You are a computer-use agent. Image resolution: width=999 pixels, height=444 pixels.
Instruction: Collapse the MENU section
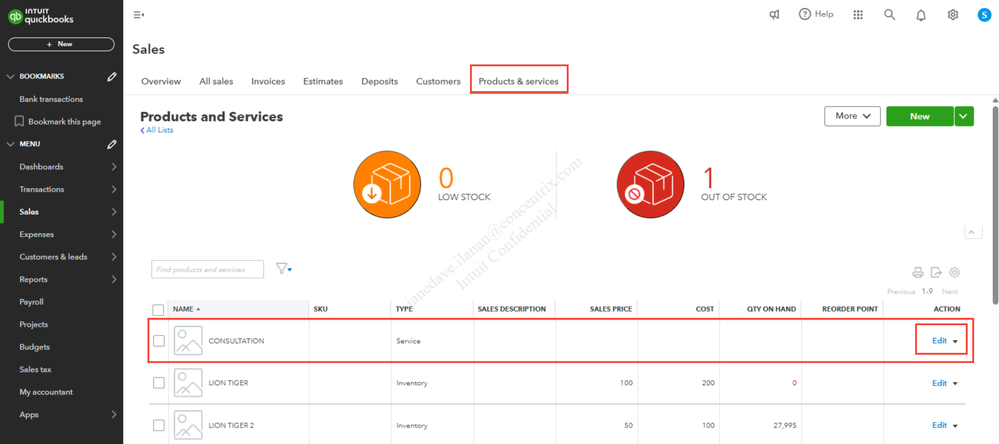click(x=10, y=144)
